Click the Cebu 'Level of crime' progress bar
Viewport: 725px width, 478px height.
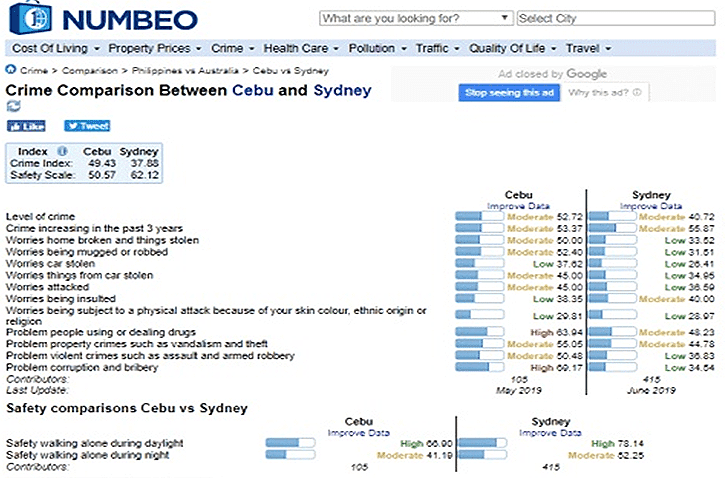coord(479,216)
